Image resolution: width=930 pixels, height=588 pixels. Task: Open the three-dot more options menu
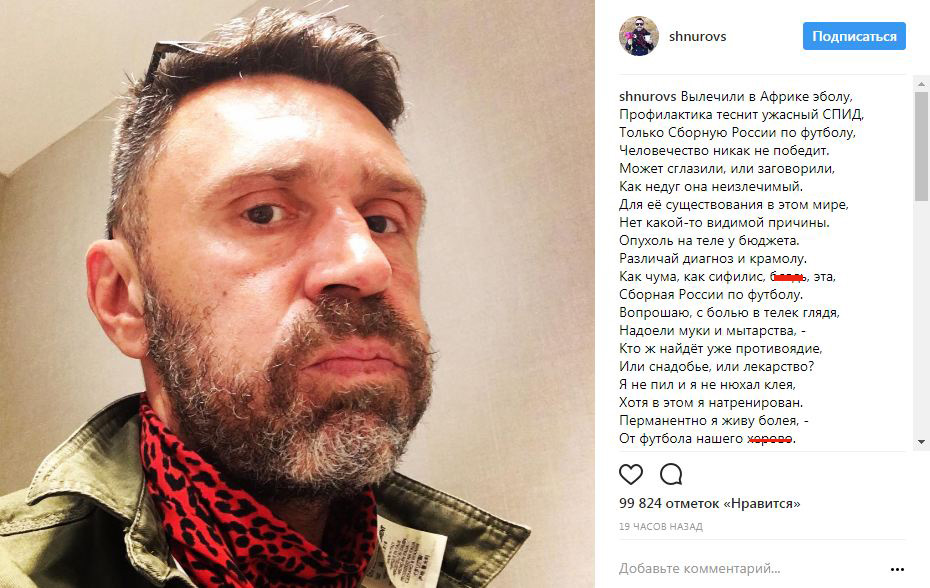tap(897, 569)
